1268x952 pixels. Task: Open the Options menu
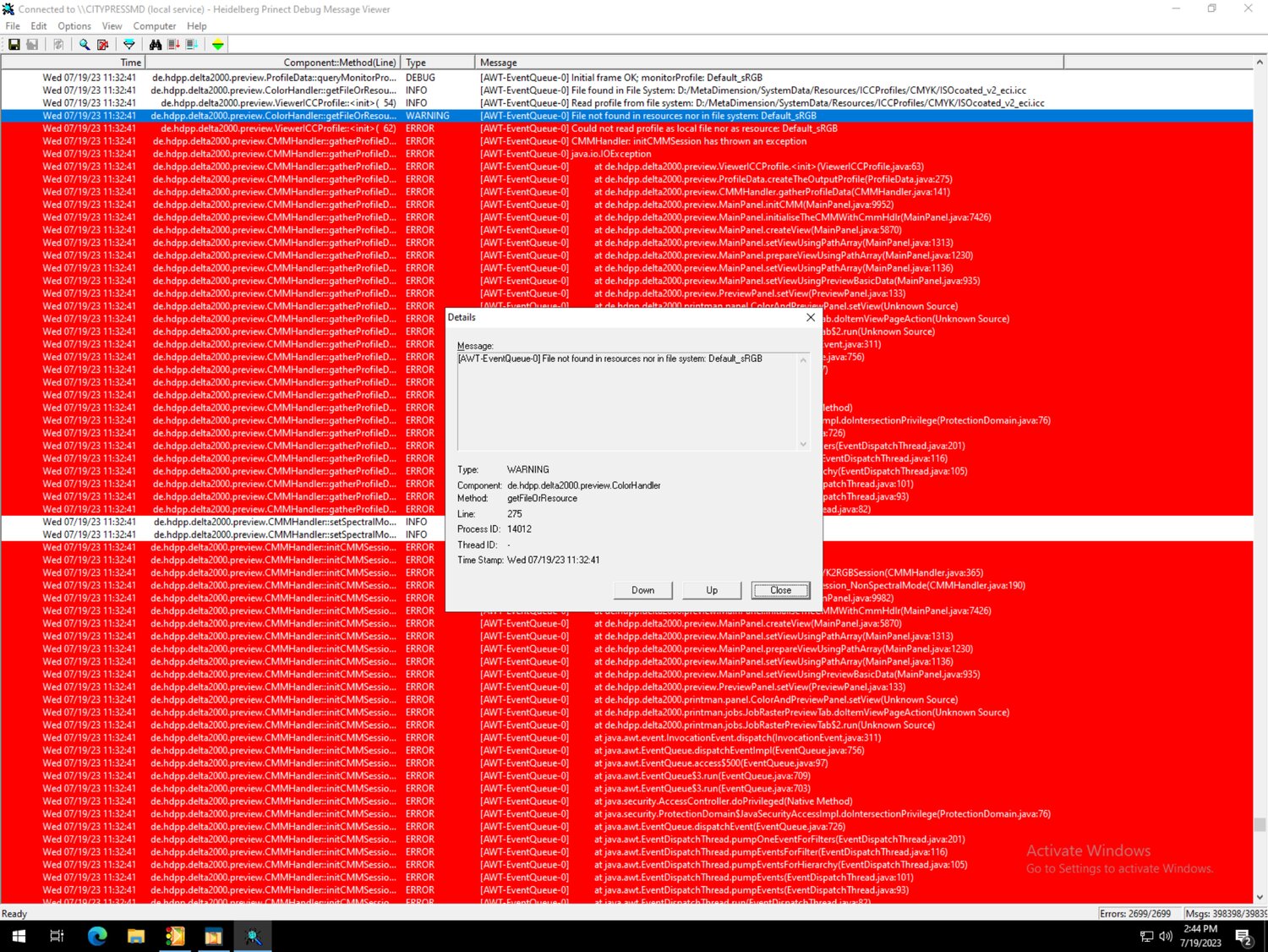click(74, 26)
